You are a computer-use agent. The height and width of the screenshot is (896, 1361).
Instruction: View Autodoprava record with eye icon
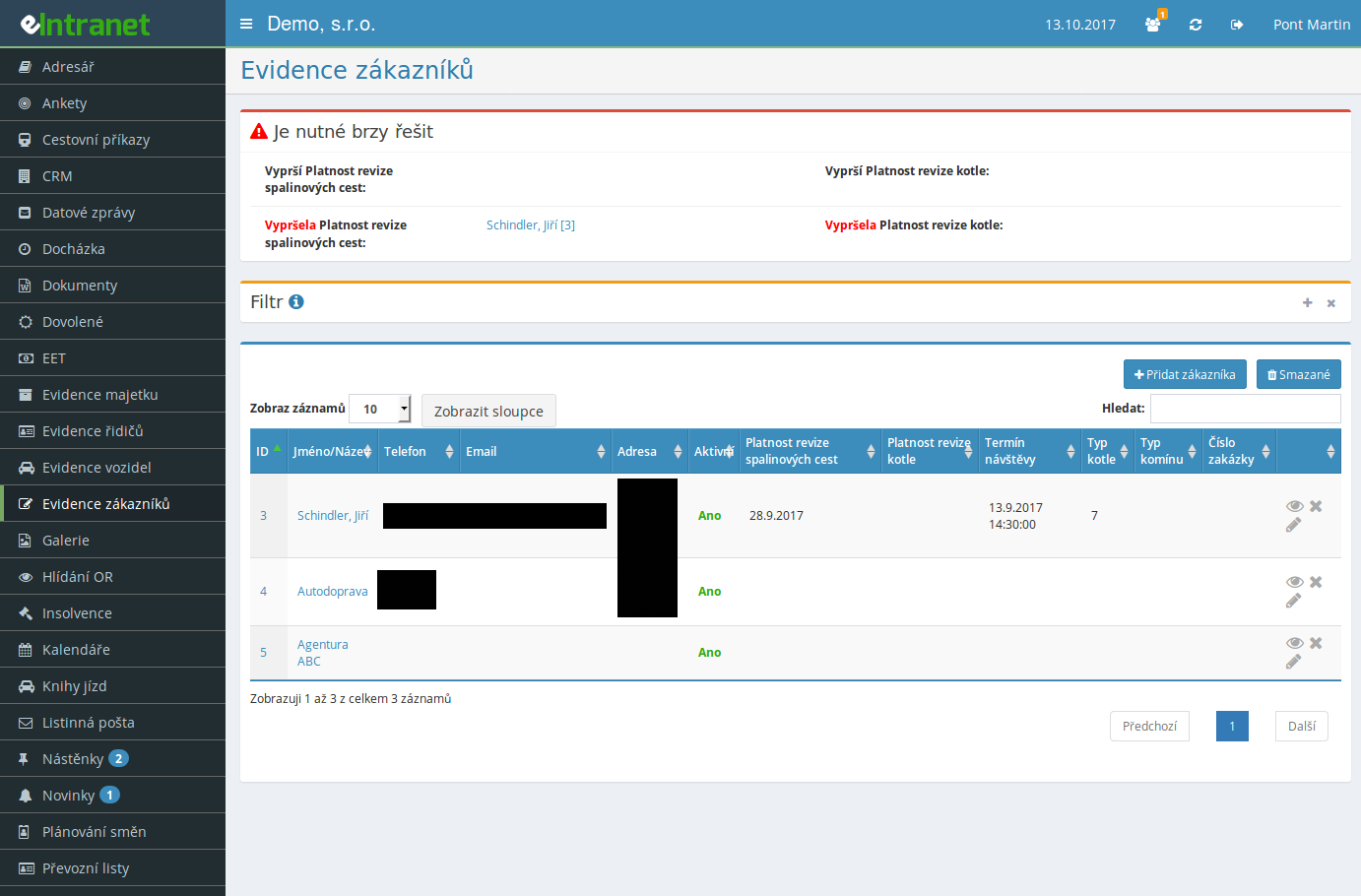tap(1294, 582)
